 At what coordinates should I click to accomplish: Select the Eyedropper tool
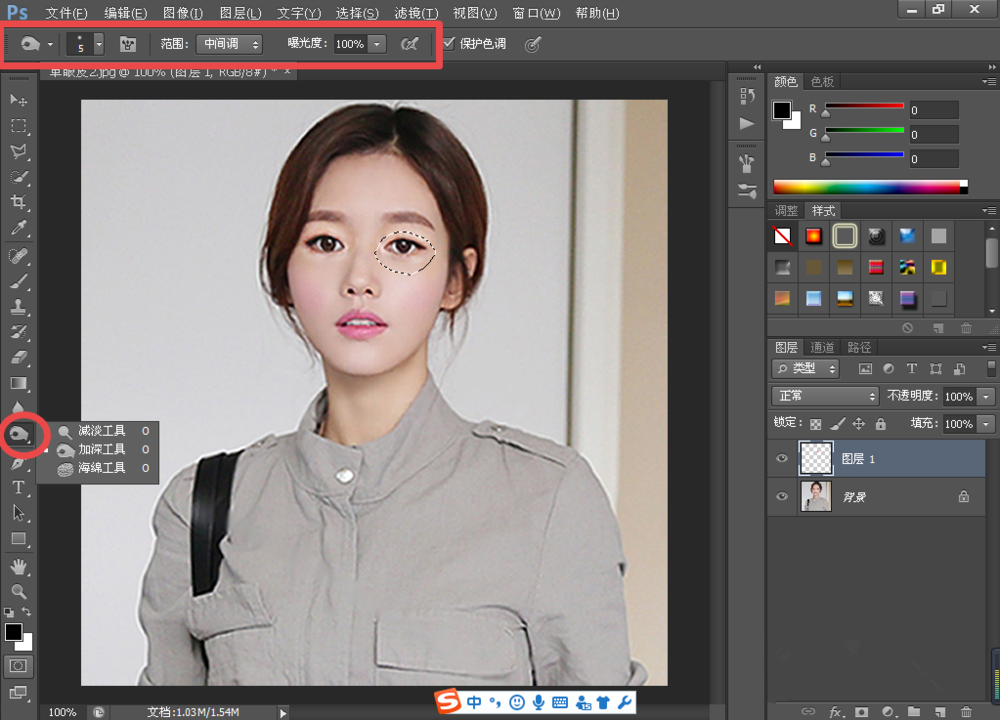pyautogui.click(x=18, y=229)
